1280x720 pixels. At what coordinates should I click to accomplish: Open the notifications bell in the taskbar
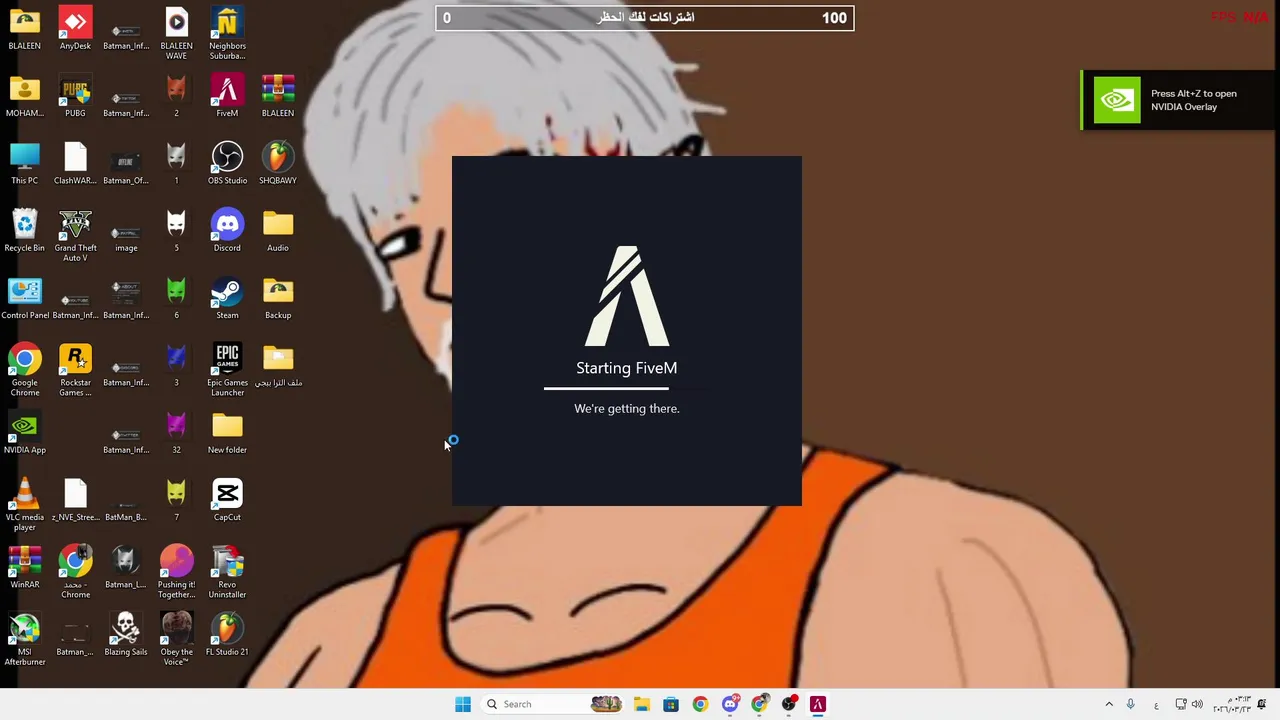[1262, 704]
